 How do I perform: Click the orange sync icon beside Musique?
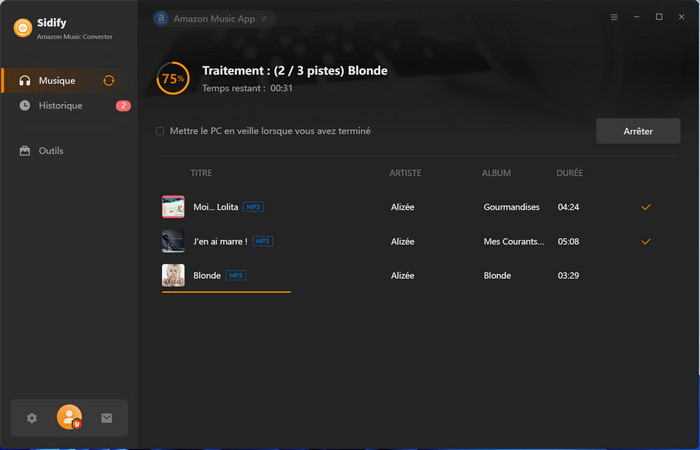coord(109,80)
